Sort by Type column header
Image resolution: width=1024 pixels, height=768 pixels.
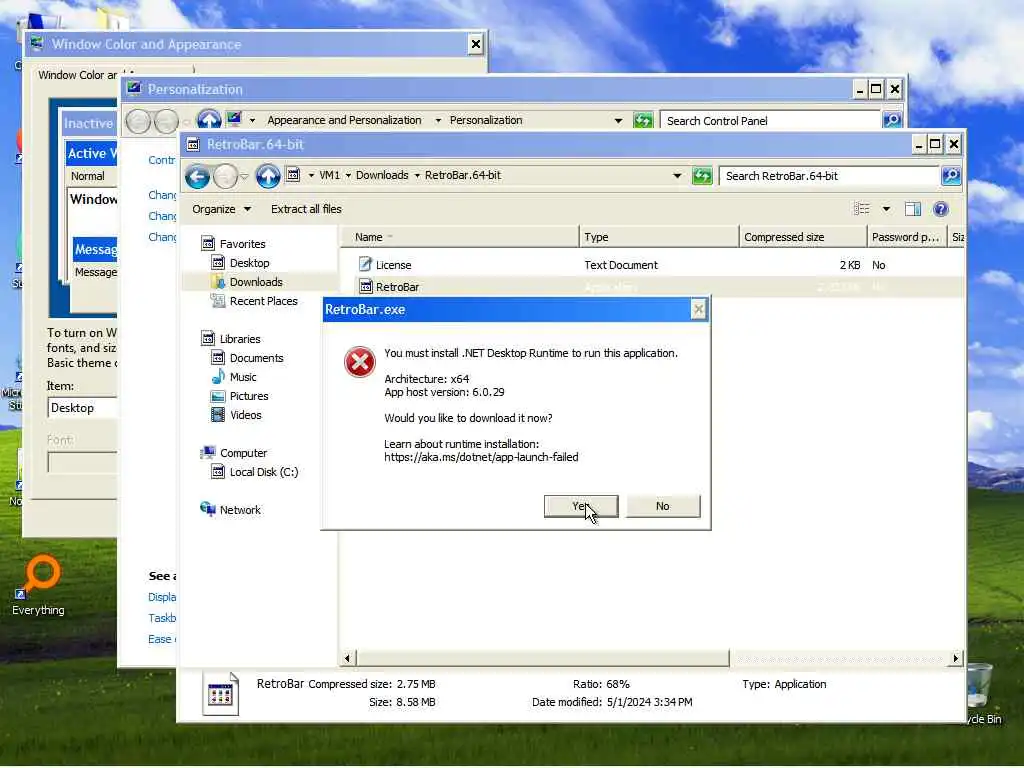659,237
